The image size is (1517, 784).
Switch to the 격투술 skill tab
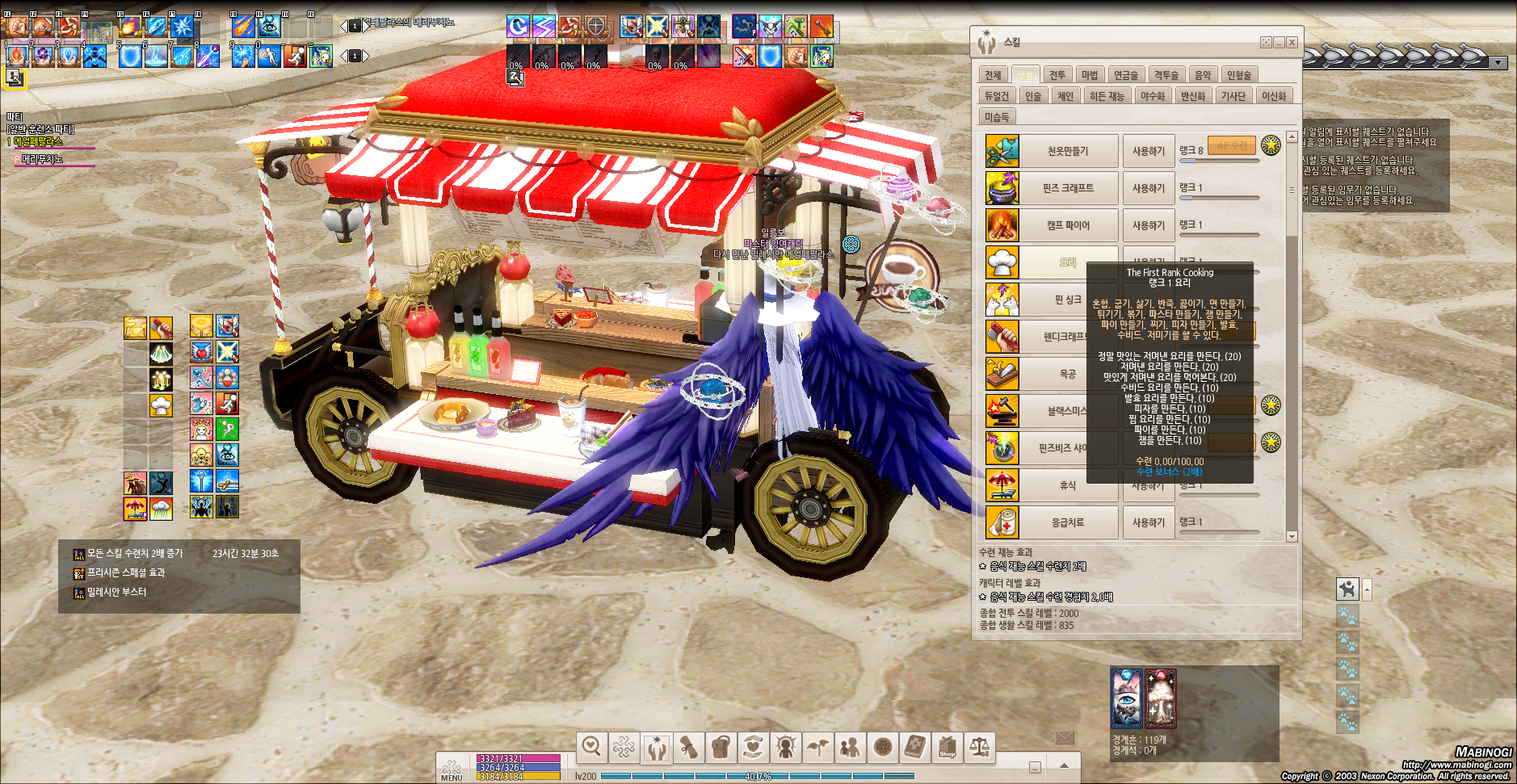pos(1166,75)
